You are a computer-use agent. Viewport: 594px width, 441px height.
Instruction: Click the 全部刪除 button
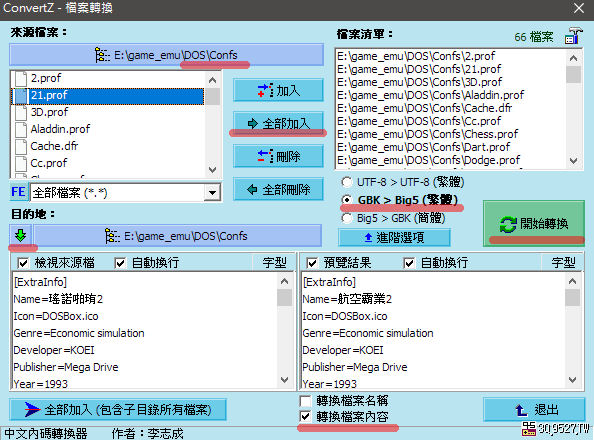278,189
